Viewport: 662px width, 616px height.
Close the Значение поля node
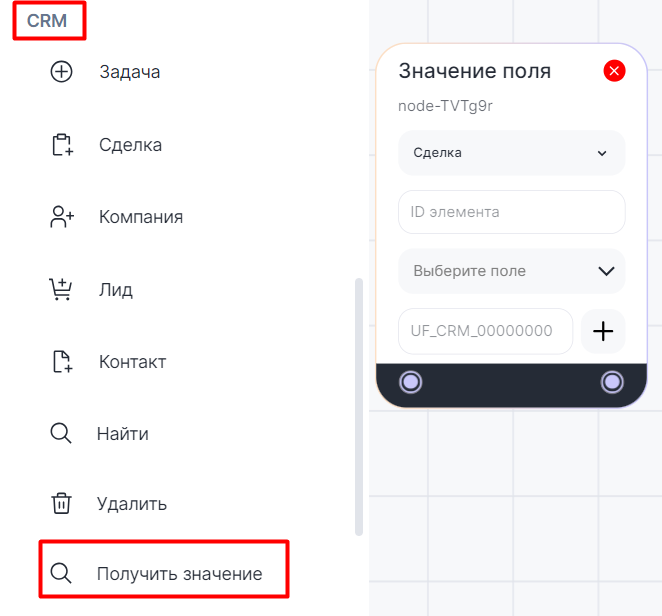pyautogui.click(x=614, y=71)
